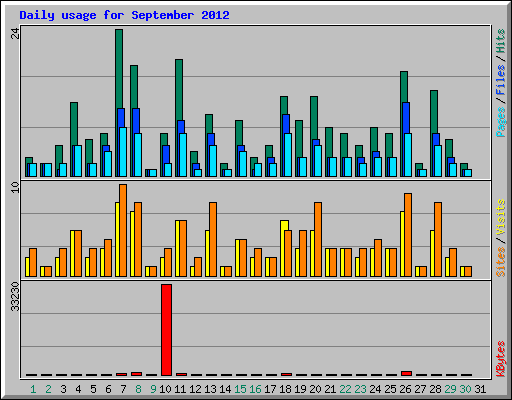Click day label "28" on the x-axis

(435, 389)
